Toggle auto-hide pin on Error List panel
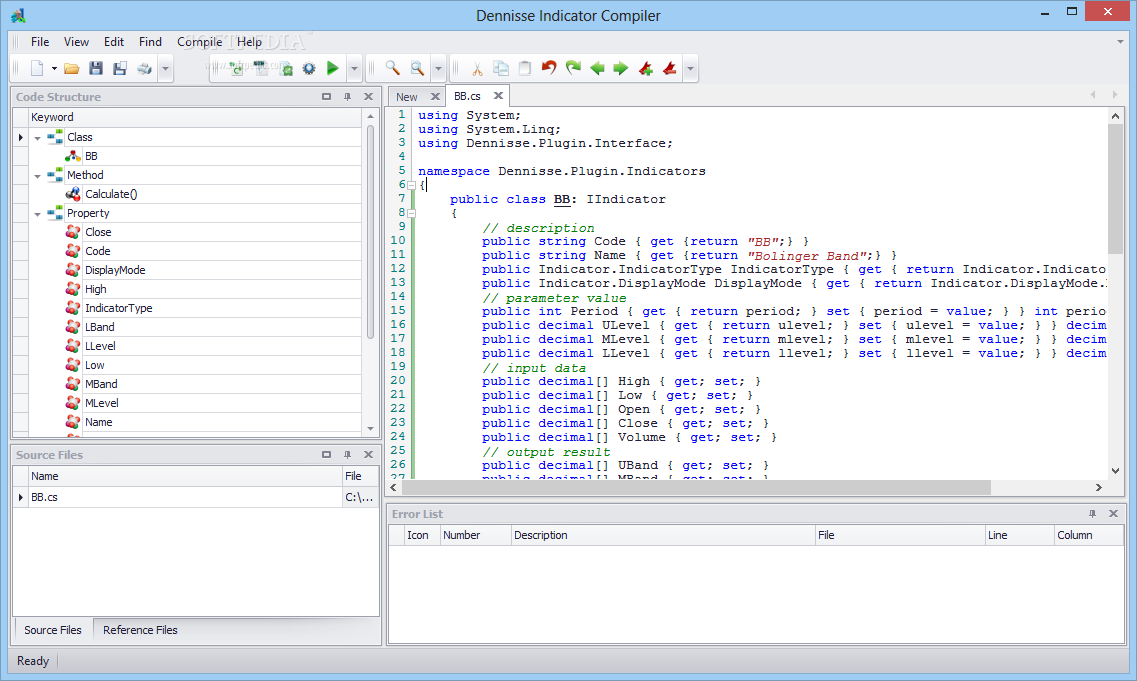This screenshot has width=1137, height=681. (x=1092, y=514)
